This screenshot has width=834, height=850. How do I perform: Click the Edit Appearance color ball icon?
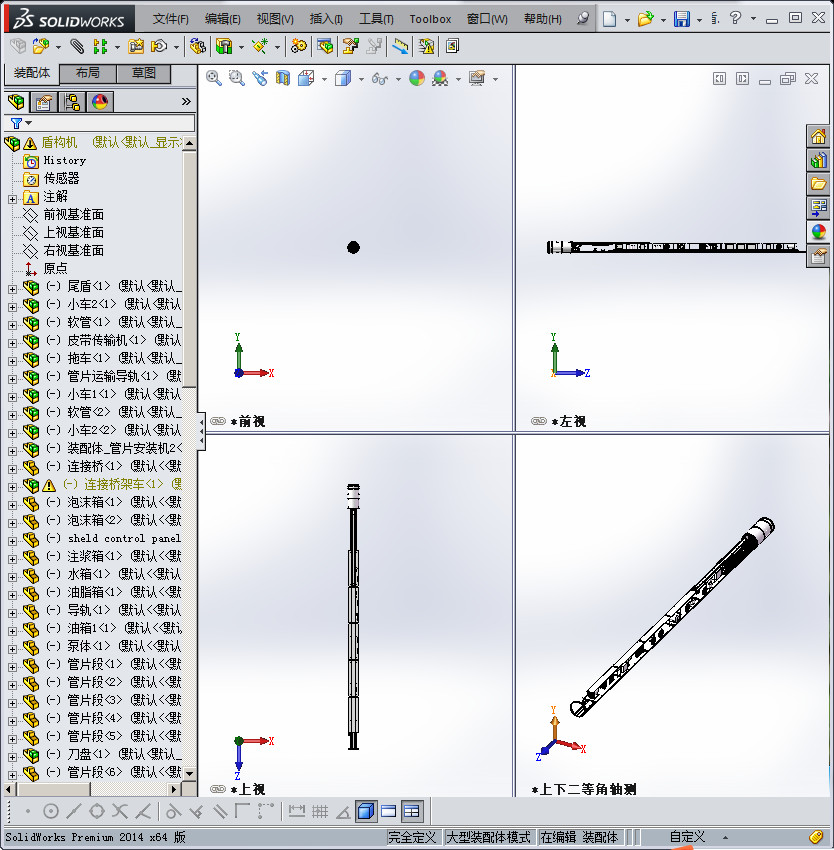[x=417, y=79]
